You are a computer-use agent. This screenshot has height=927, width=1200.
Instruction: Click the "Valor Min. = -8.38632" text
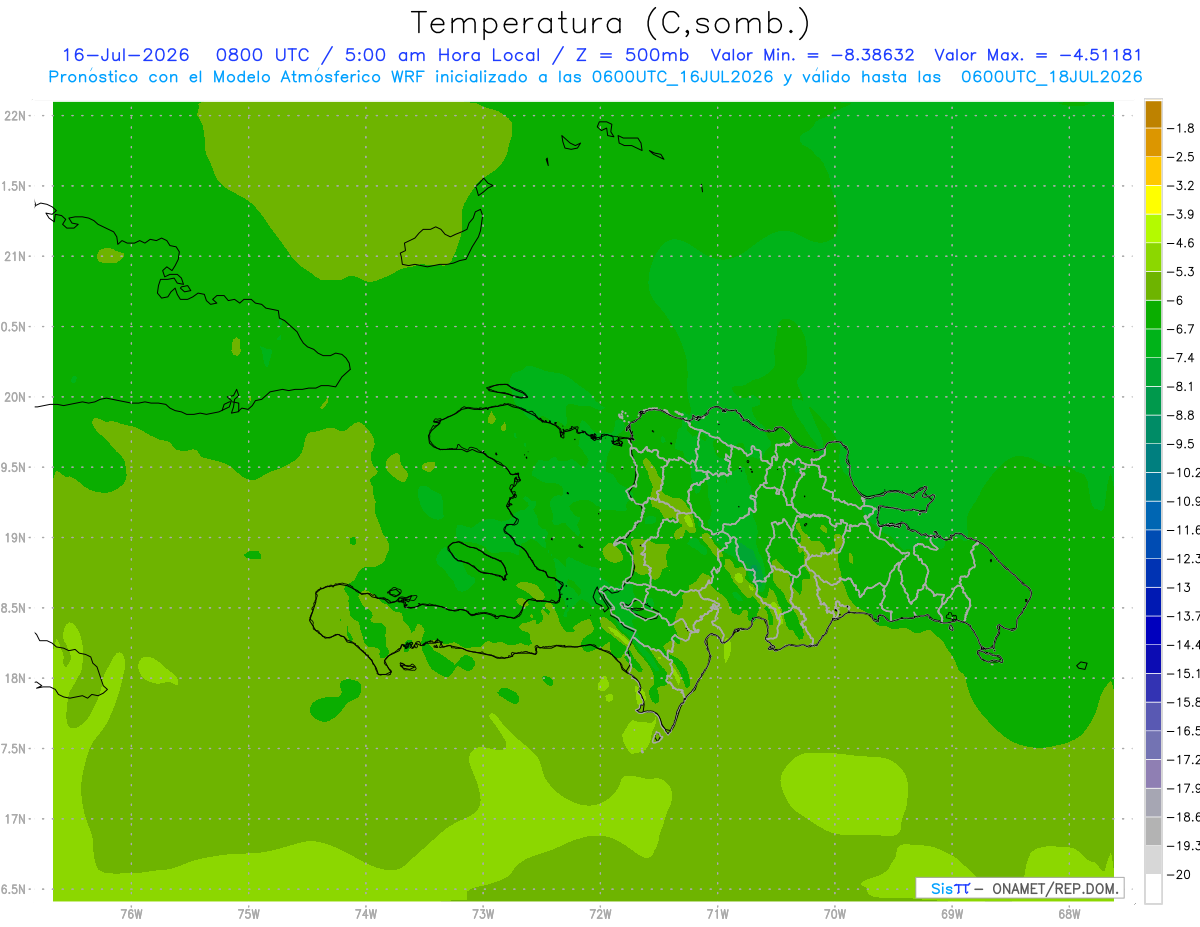(812, 55)
